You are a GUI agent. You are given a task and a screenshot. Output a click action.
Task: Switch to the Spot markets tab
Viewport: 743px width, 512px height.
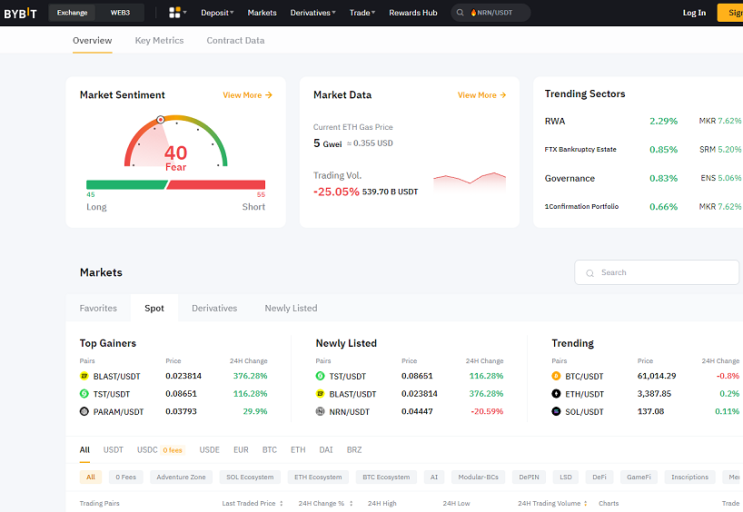[154, 308]
